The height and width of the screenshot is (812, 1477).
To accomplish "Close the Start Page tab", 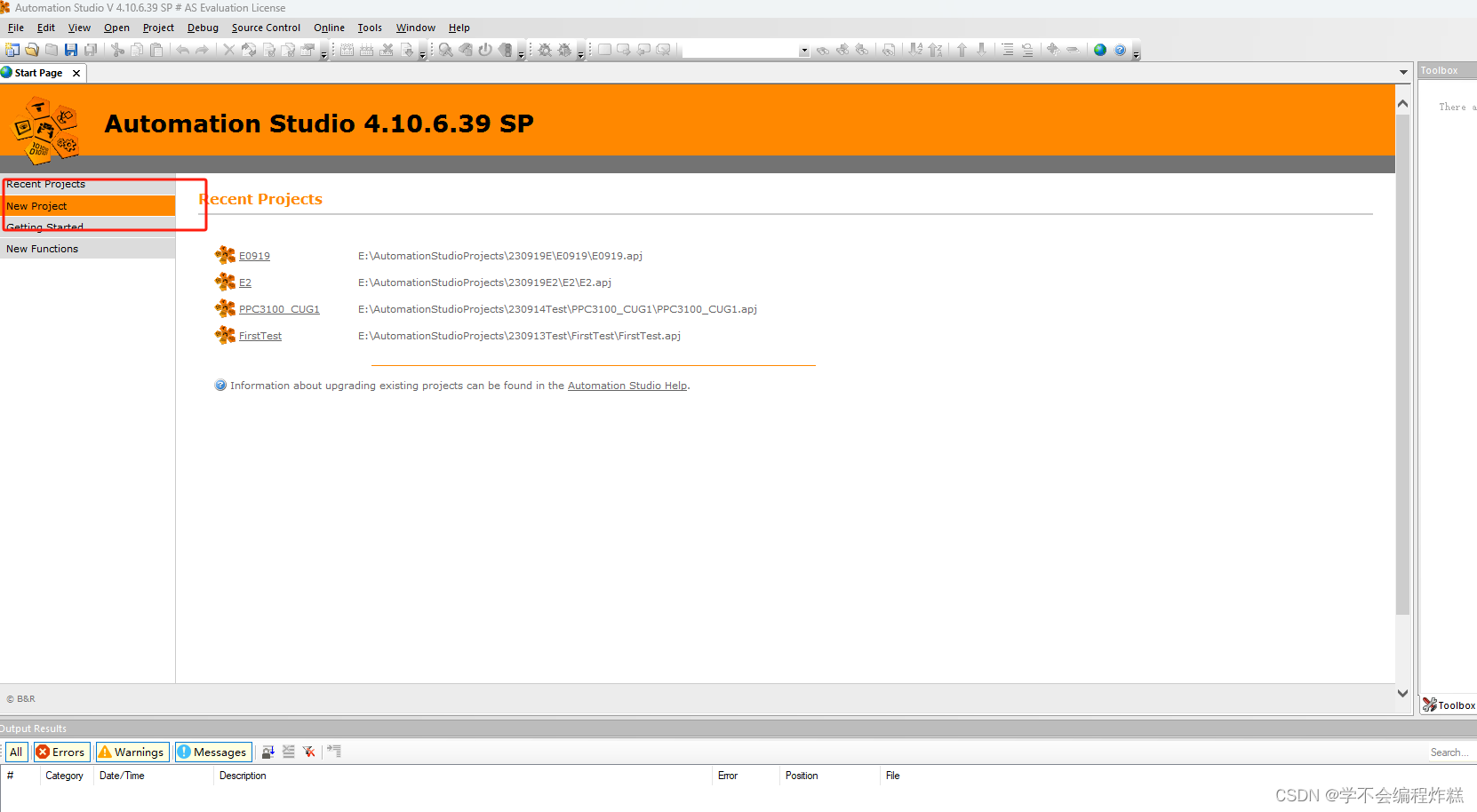I will coord(76,73).
